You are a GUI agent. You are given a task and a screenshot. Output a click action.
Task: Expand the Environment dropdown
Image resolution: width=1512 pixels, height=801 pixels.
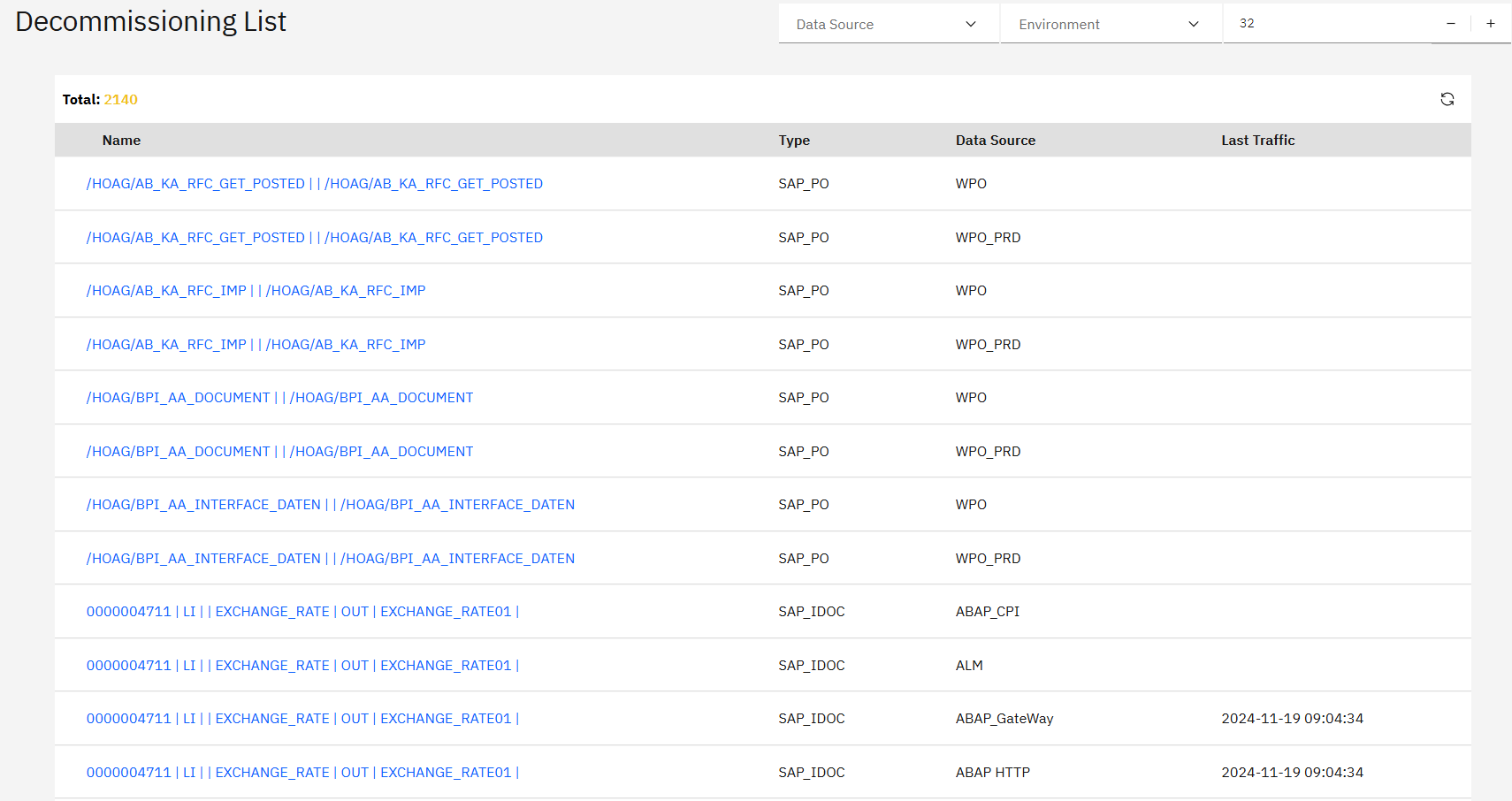[1110, 24]
